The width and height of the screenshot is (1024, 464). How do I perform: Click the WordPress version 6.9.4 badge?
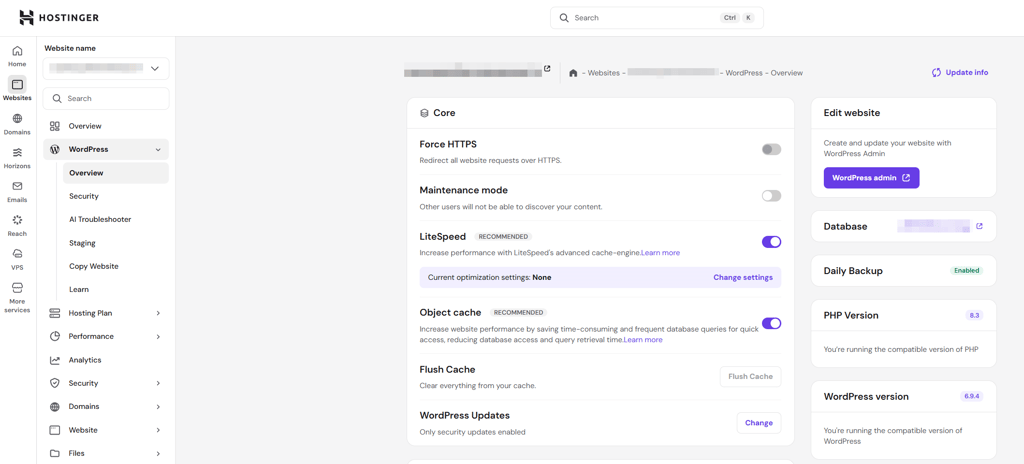pyautogui.click(x=972, y=396)
